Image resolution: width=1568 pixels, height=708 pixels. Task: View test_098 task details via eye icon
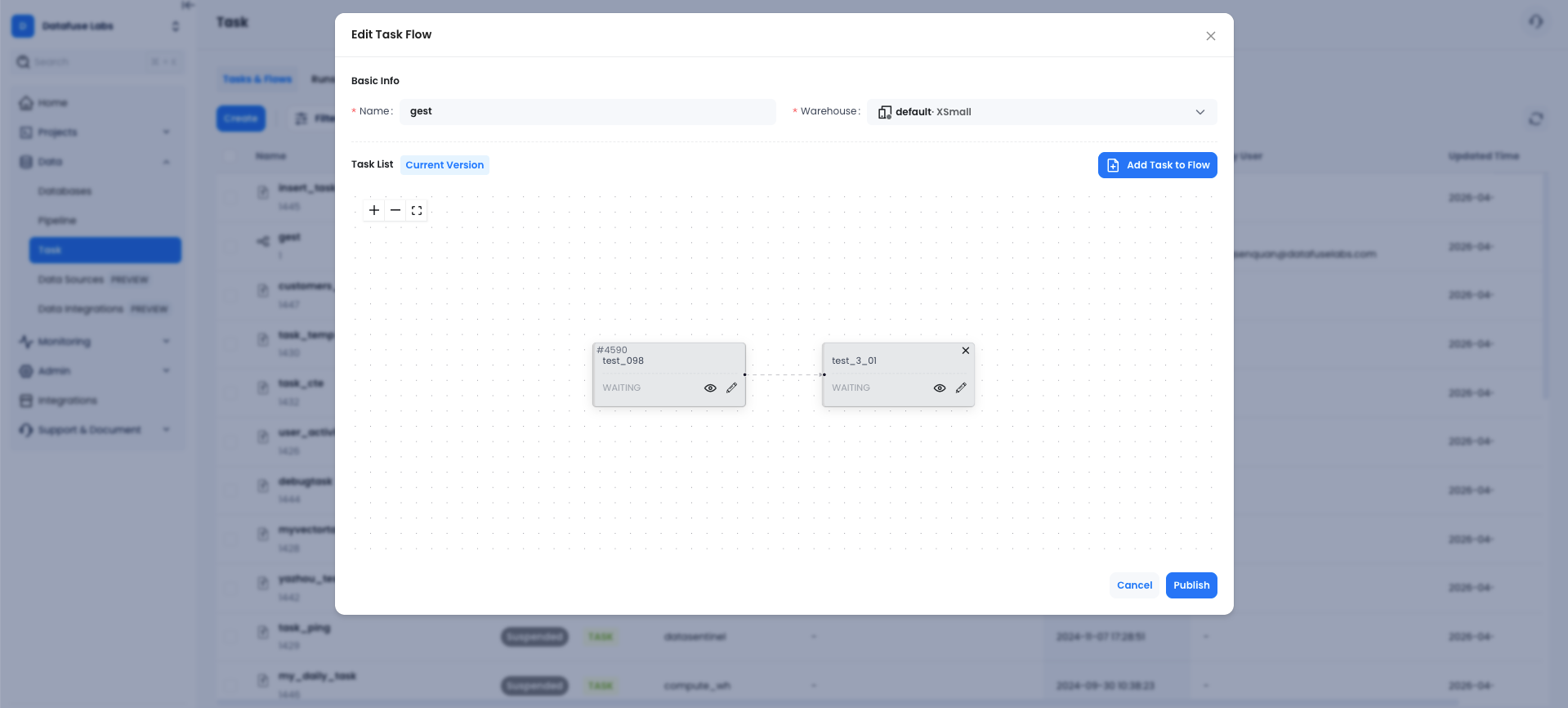coord(710,388)
